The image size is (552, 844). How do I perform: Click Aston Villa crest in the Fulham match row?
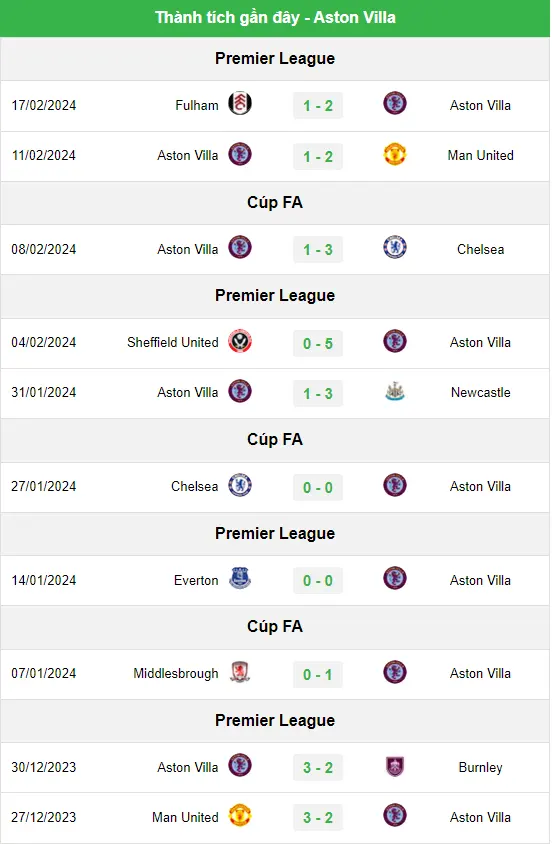tap(394, 103)
